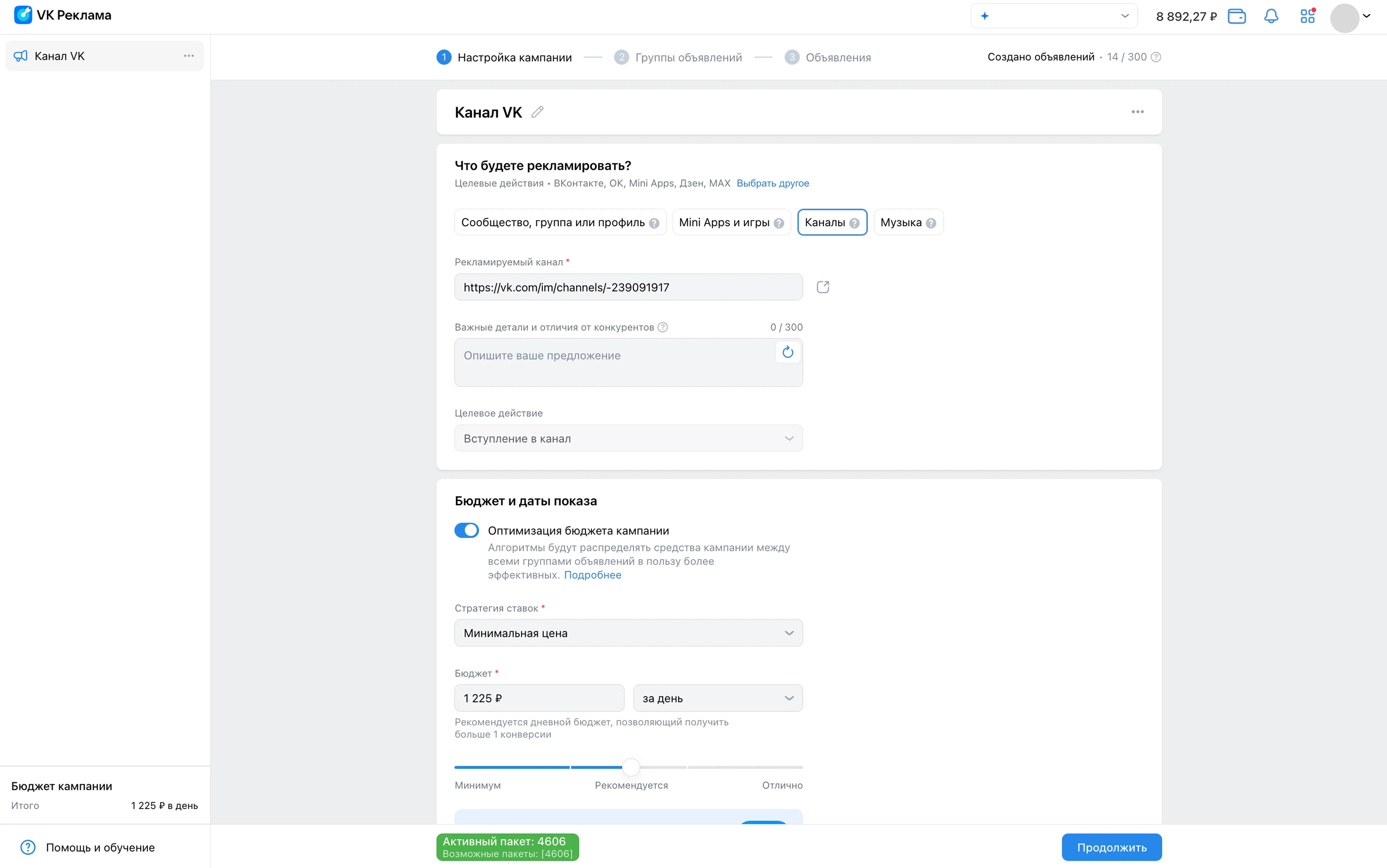This screenshot has height=868, width=1387.
Task: Select the Каналы option
Action: pos(832,222)
